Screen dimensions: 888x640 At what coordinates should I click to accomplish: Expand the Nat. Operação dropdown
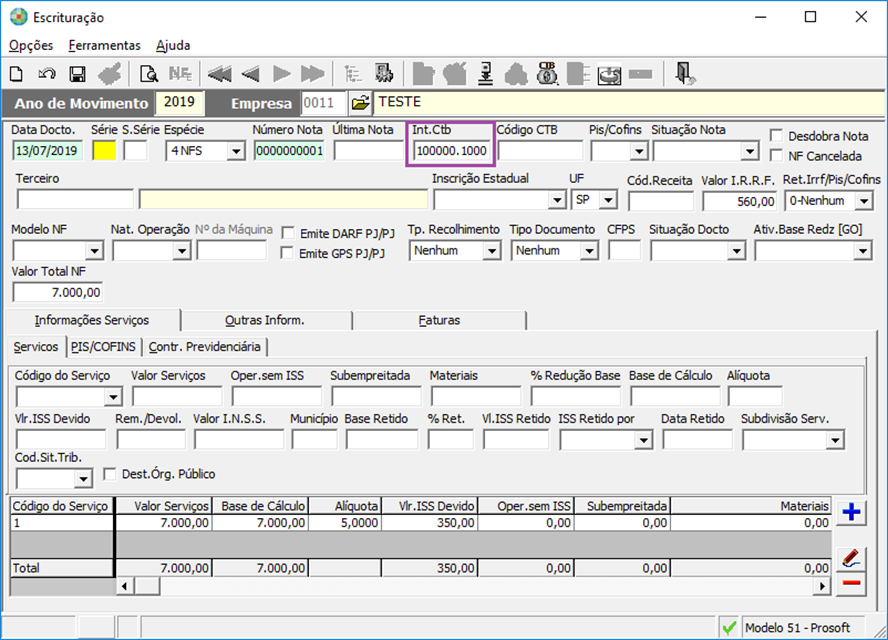[181, 250]
